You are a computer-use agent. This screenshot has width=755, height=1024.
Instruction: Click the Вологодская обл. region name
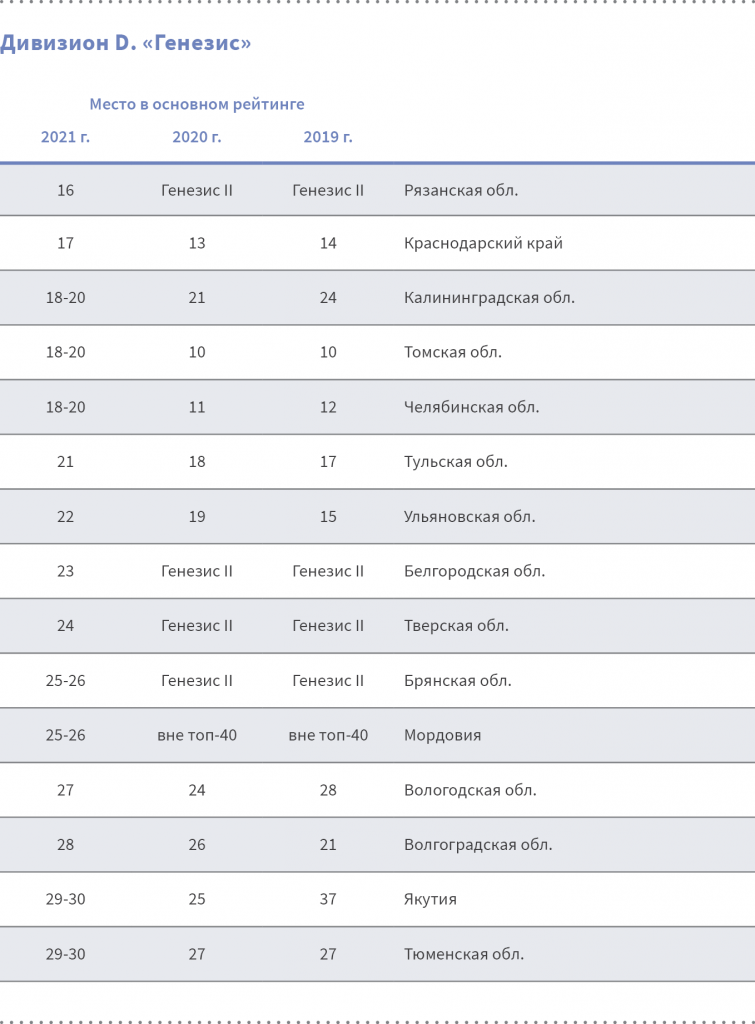470,790
